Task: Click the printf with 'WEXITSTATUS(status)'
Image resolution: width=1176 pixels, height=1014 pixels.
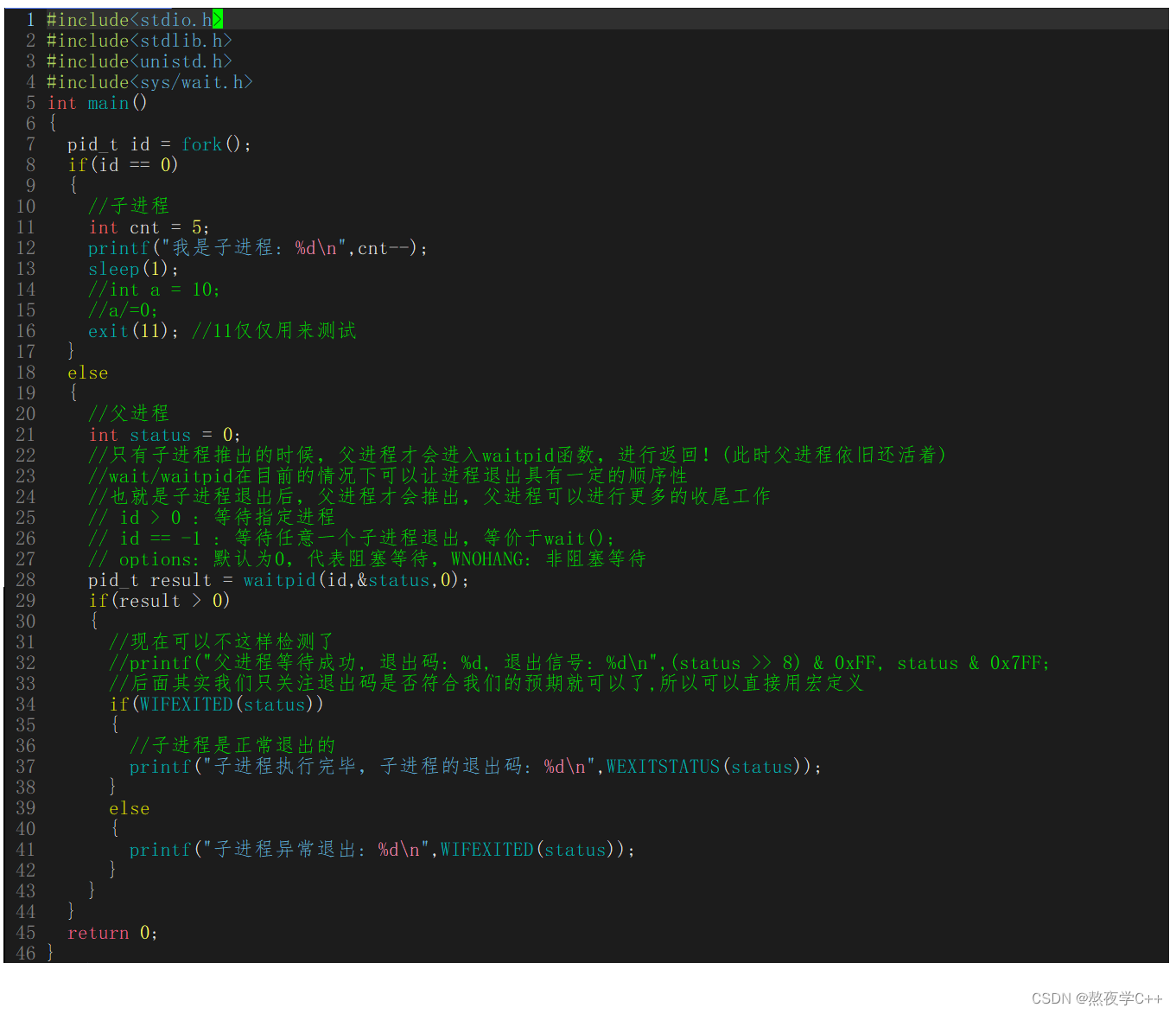Action: point(475,766)
